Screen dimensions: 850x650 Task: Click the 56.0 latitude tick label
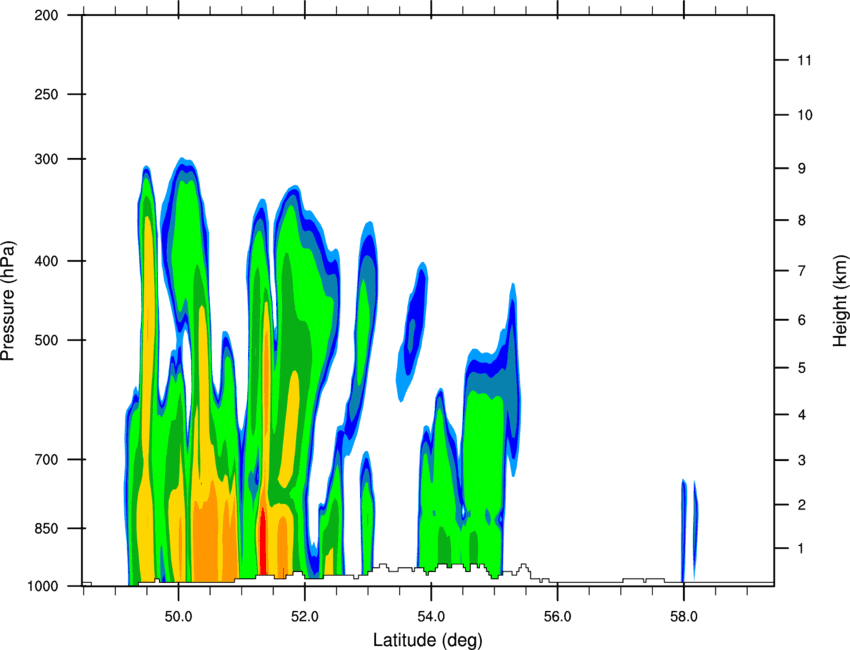click(557, 617)
